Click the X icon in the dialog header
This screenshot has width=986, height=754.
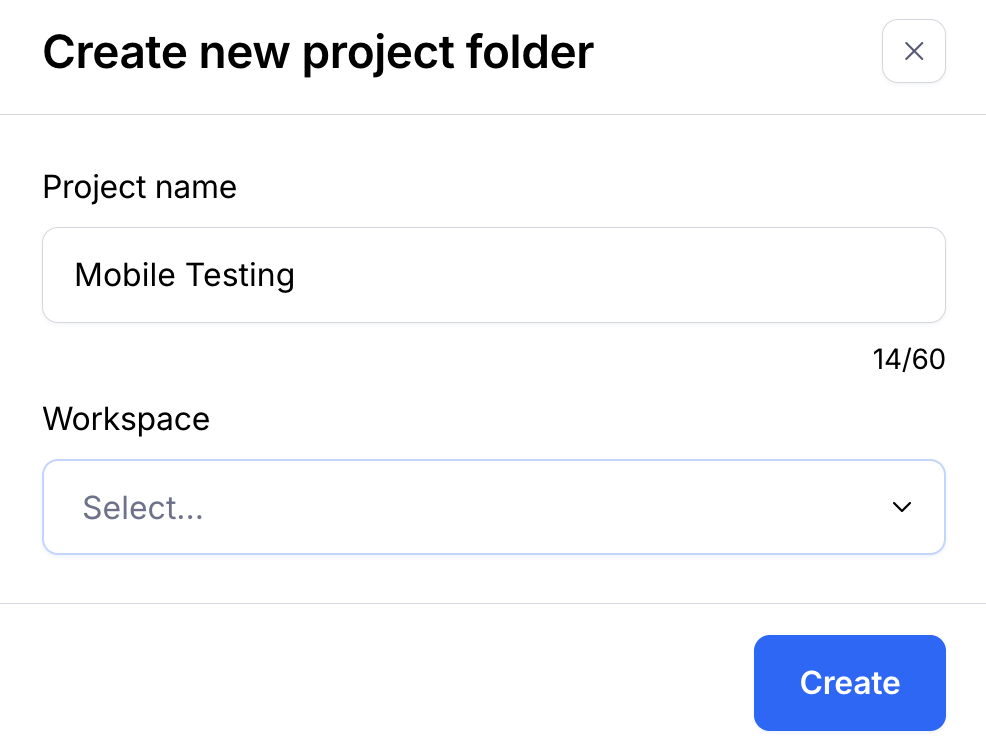pyautogui.click(x=913, y=51)
